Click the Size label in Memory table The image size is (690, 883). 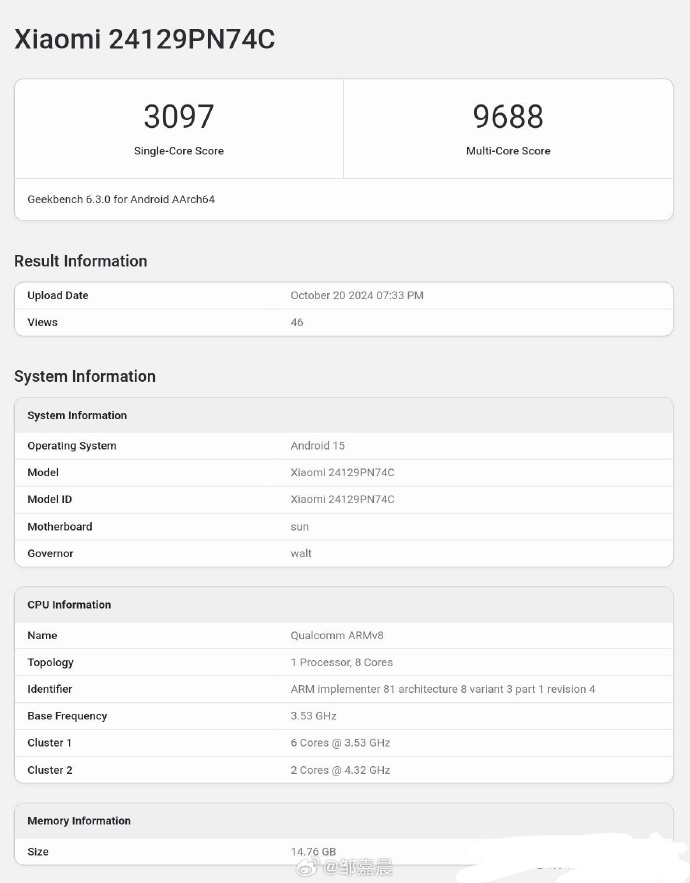pyautogui.click(x=38, y=851)
